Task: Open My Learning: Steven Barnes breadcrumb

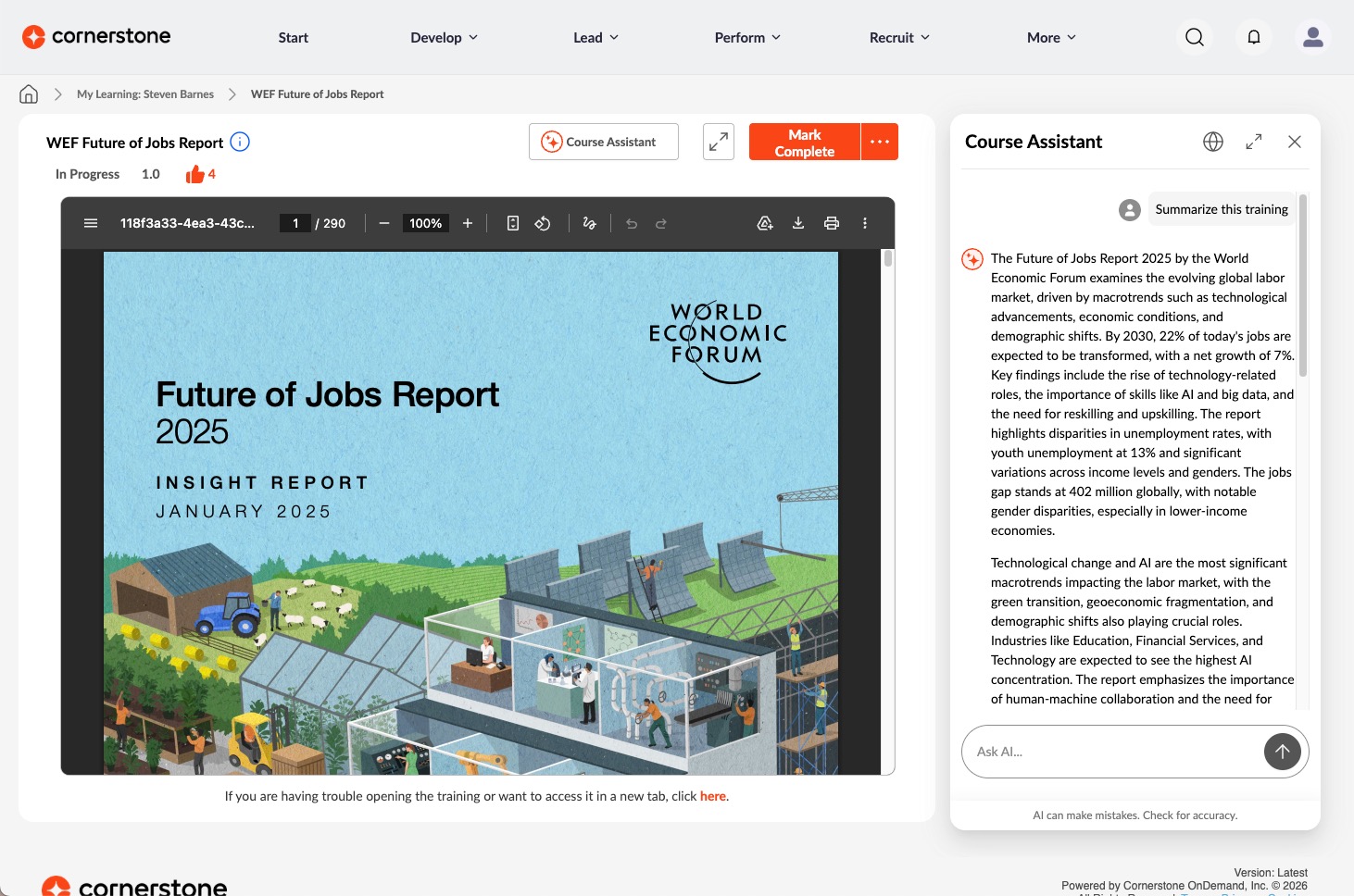Action: tap(145, 94)
